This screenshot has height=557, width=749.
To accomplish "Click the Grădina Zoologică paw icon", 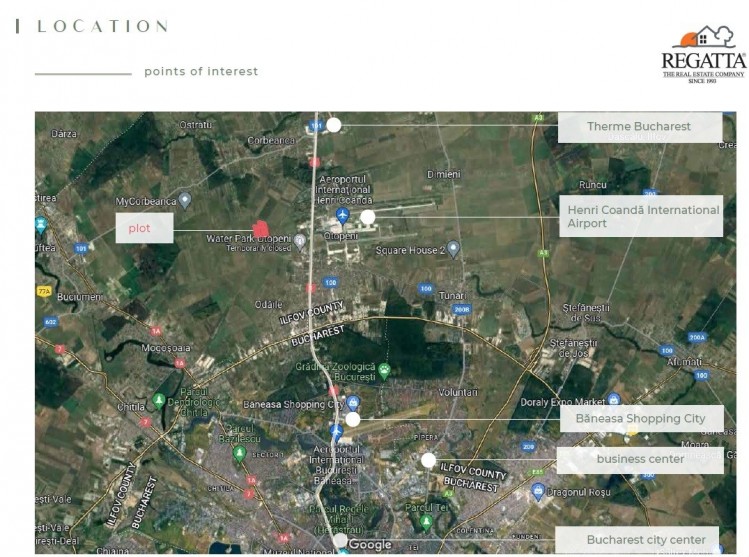I will (x=384, y=370).
